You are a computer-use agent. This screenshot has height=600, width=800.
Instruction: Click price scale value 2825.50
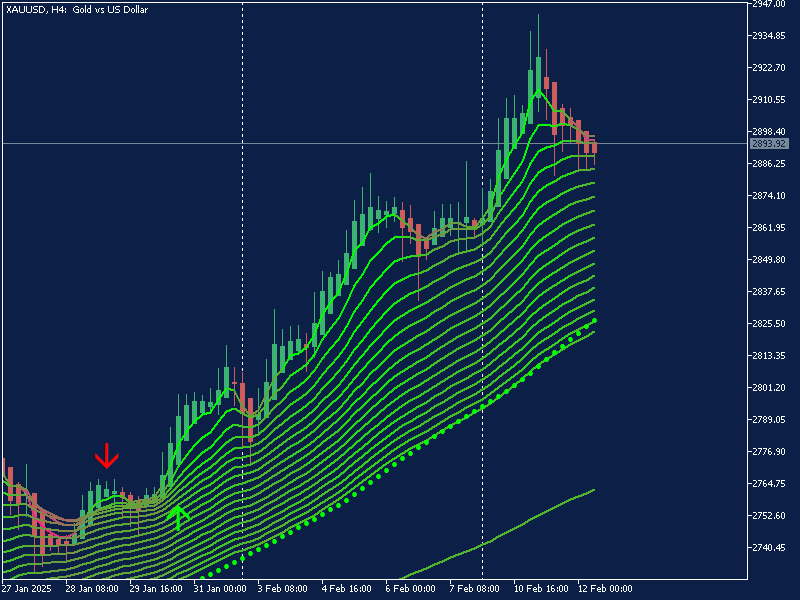(x=769, y=324)
